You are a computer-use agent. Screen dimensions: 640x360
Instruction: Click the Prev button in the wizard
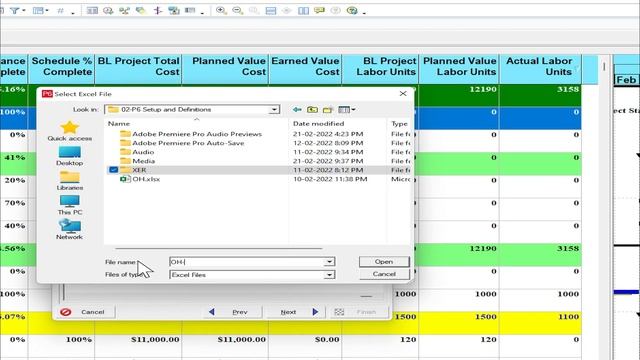pos(233,312)
